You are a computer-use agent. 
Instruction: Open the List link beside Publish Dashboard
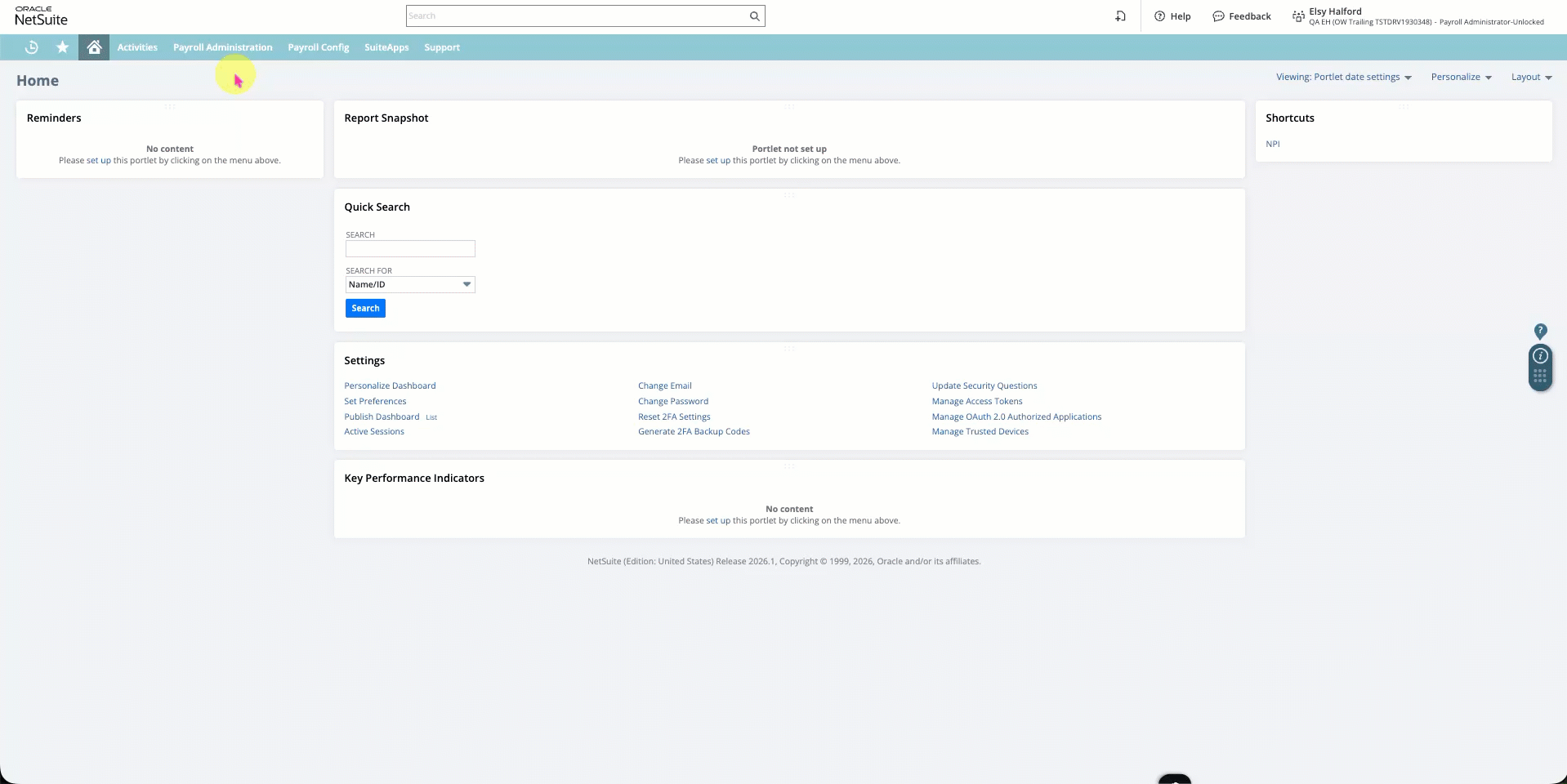tap(431, 417)
